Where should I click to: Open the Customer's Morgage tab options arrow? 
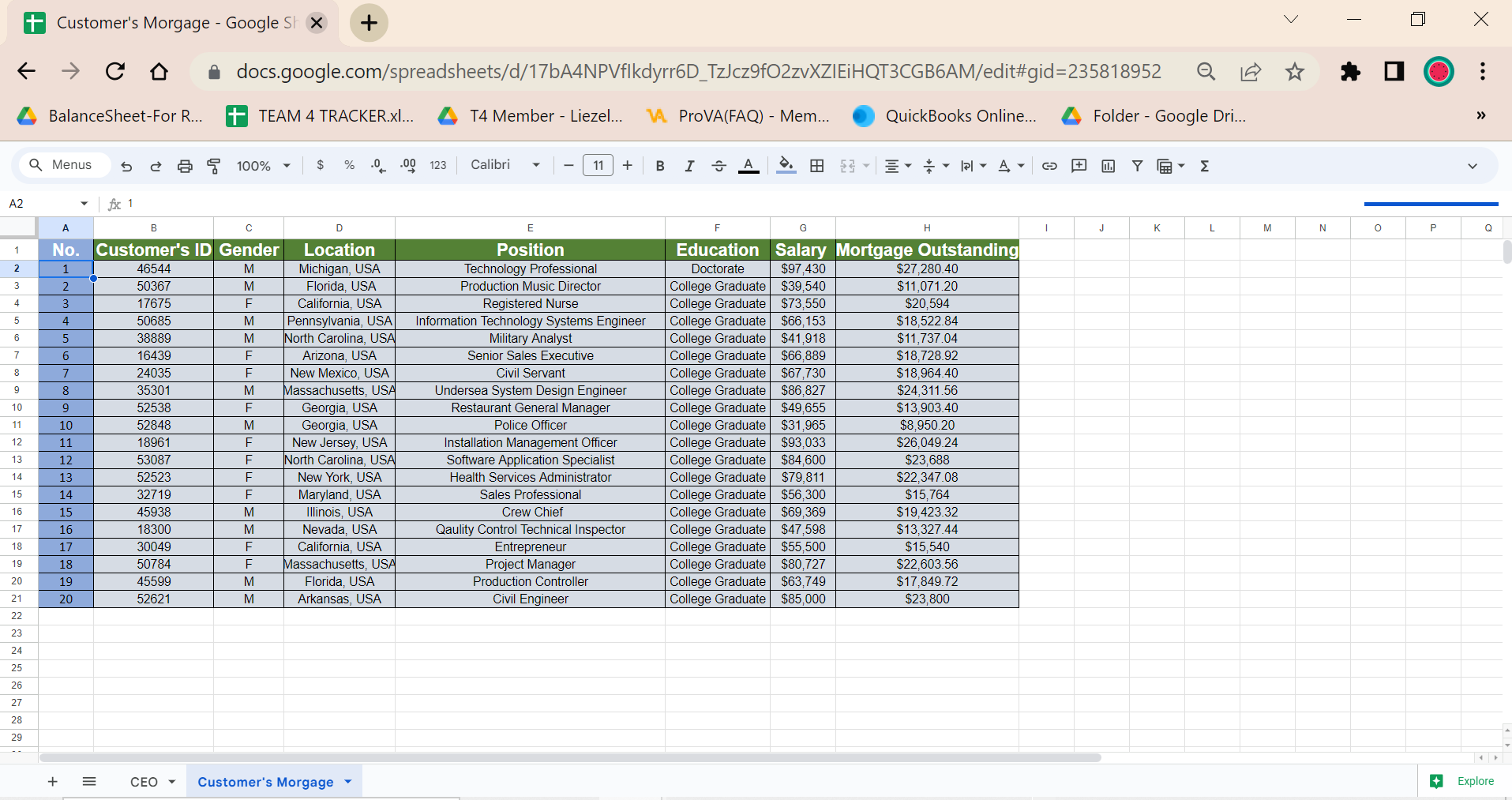(348, 782)
